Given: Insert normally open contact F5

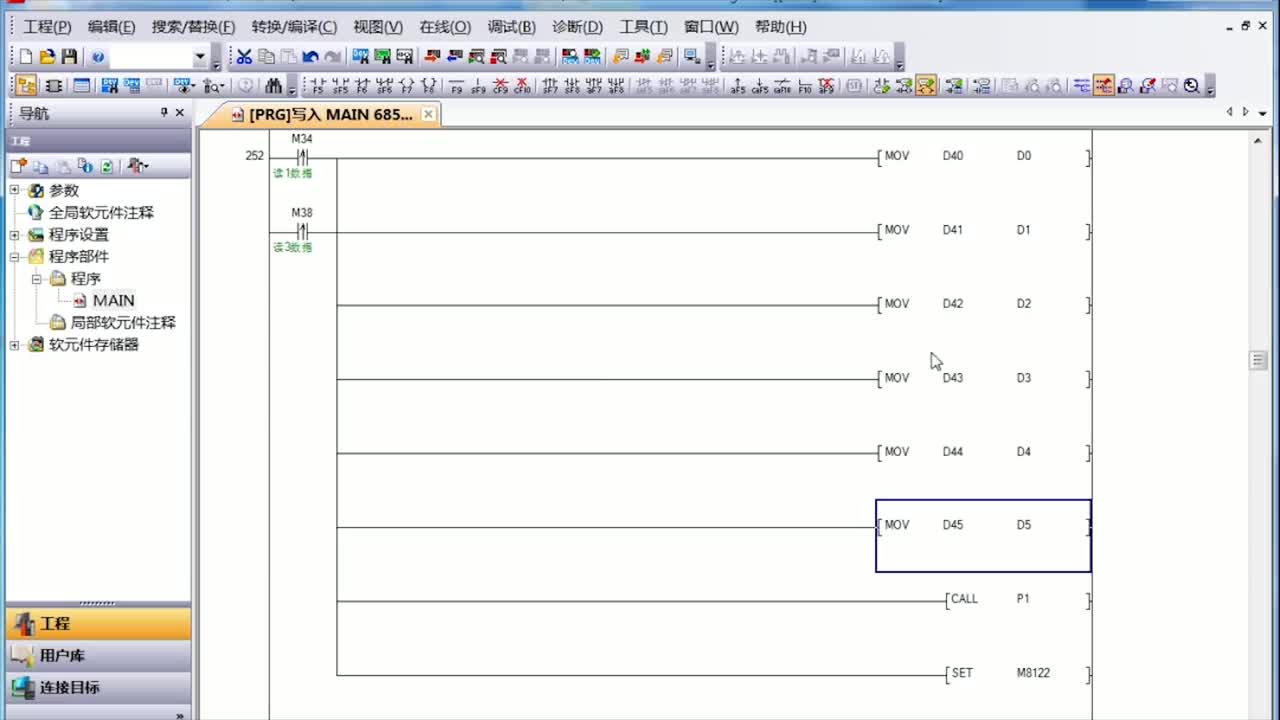Looking at the screenshot, I should point(318,86).
